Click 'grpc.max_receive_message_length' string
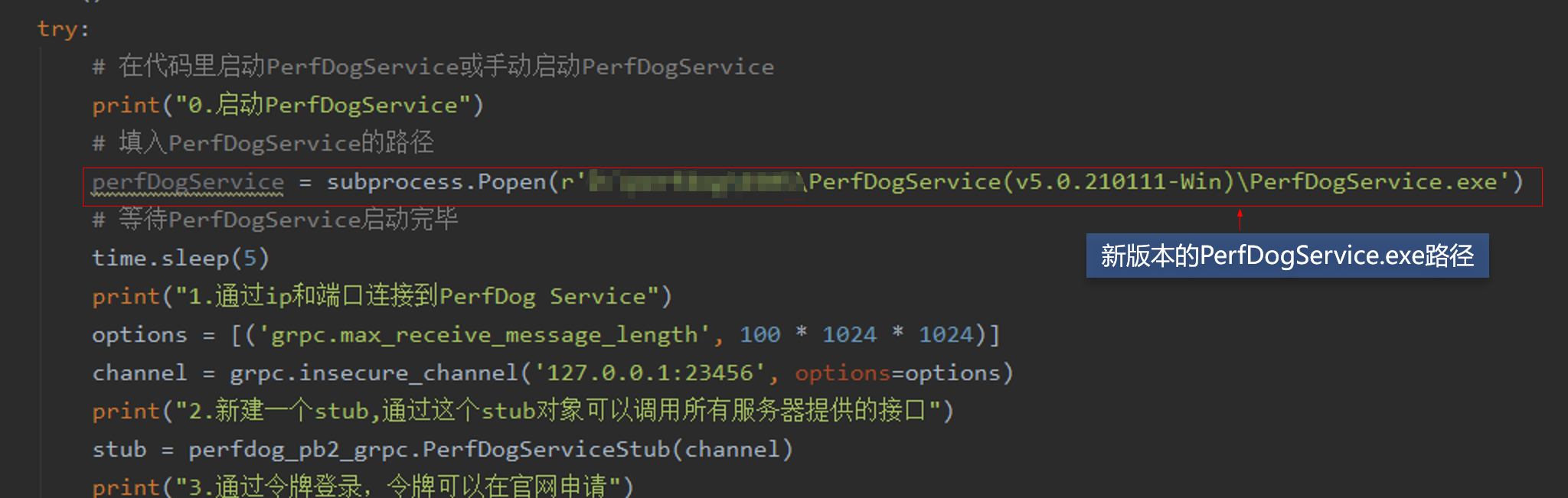Viewport: 1568px width, 498px height. tap(485, 335)
